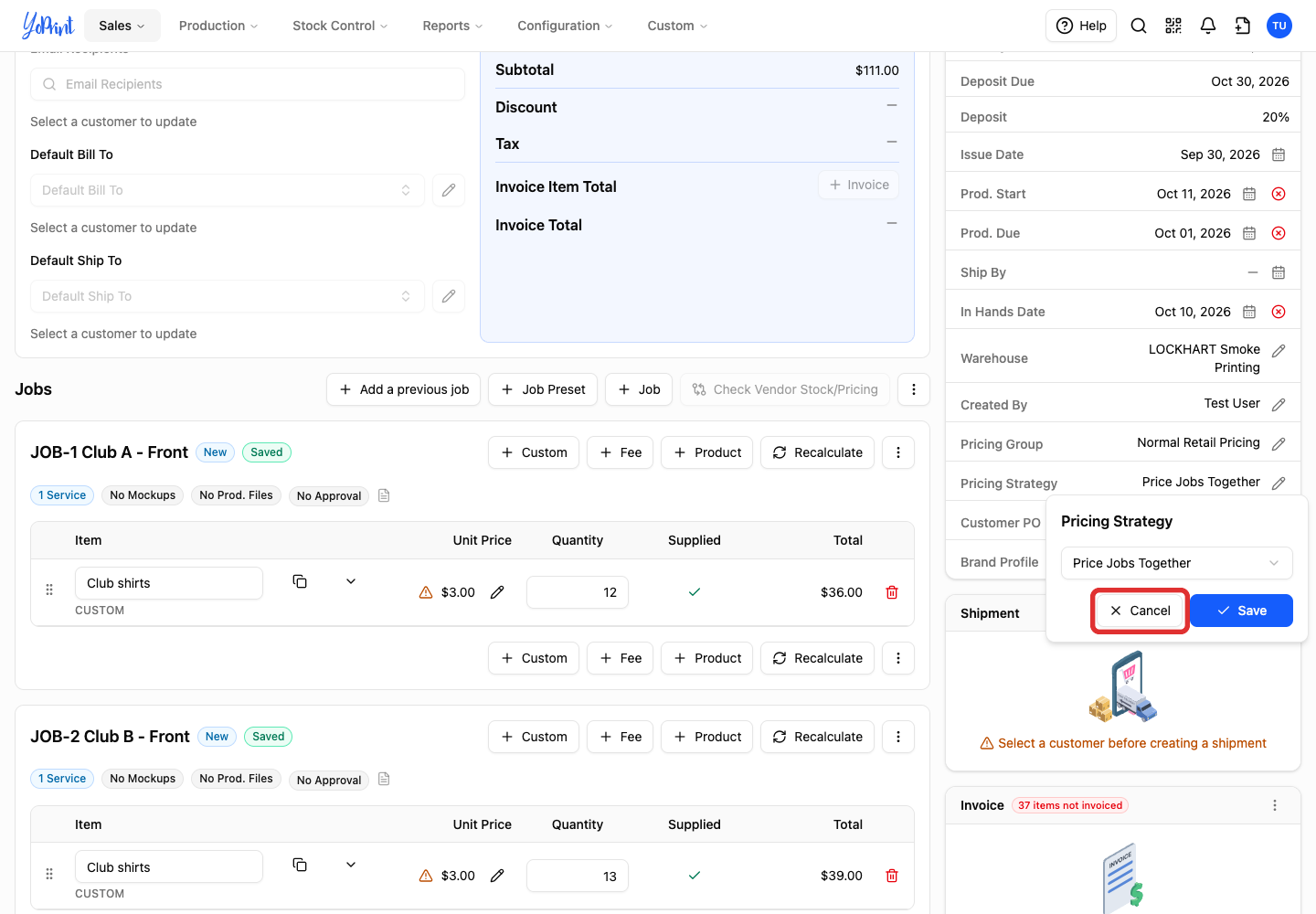Screen dimensions: 1316x914
Task: Open the Production menu
Action: pyautogui.click(x=218, y=26)
